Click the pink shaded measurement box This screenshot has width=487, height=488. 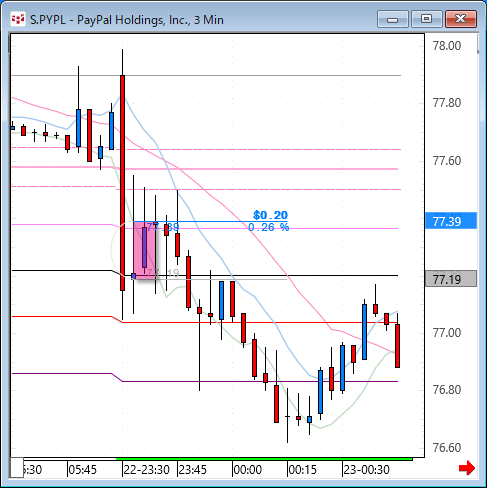point(144,249)
